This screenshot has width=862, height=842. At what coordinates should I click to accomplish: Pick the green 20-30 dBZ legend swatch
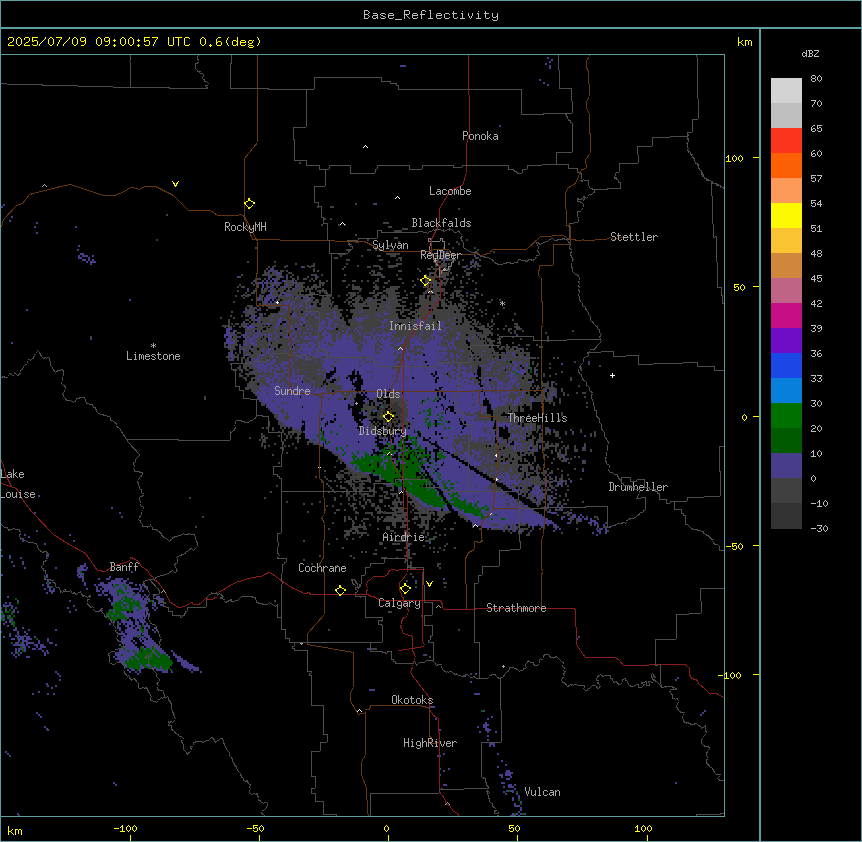click(786, 416)
